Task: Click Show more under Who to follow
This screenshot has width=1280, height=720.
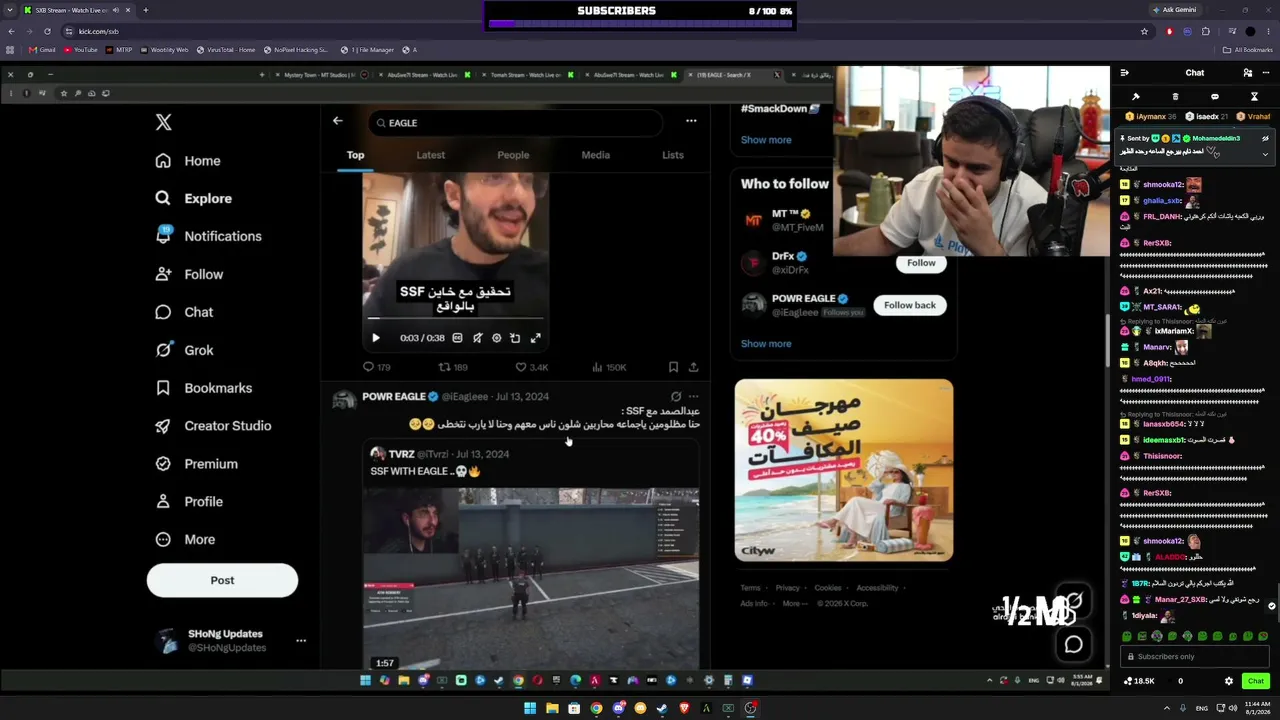Action: click(766, 344)
